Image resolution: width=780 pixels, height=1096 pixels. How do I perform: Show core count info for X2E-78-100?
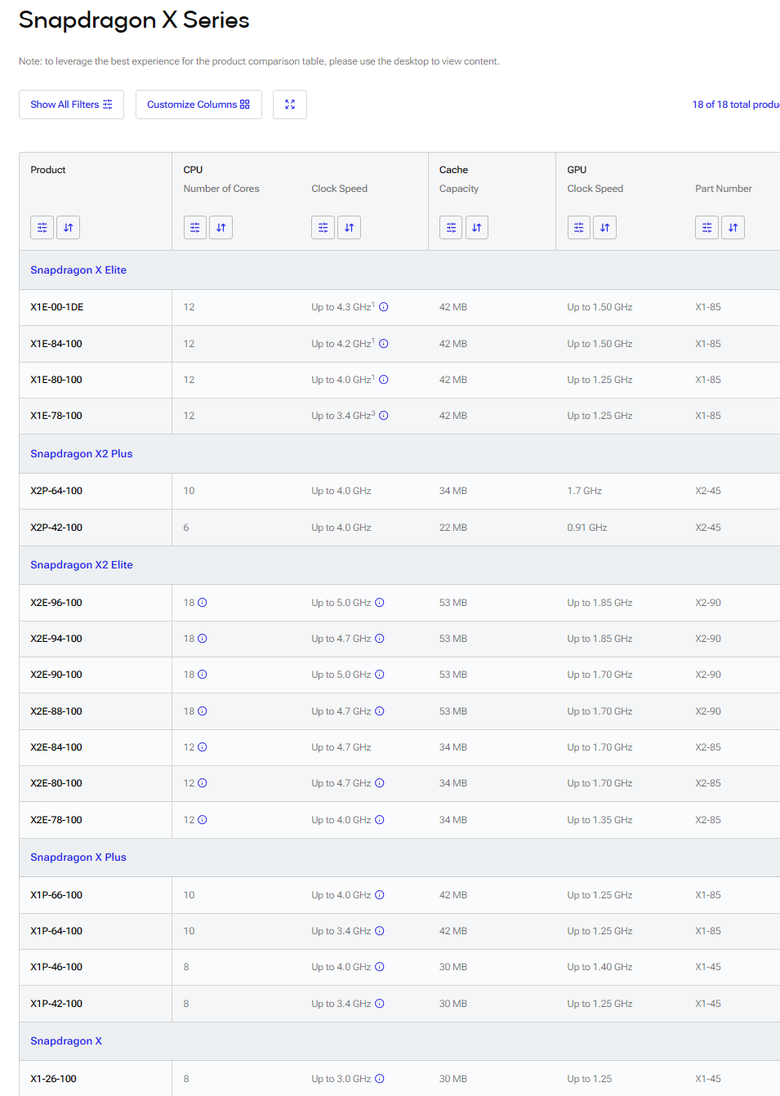(202, 819)
